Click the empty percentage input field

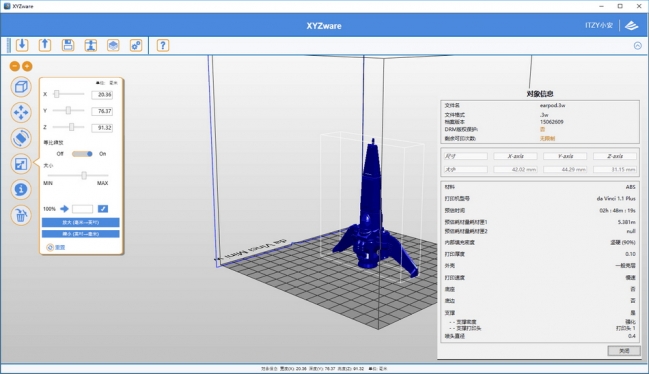(82, 209)
